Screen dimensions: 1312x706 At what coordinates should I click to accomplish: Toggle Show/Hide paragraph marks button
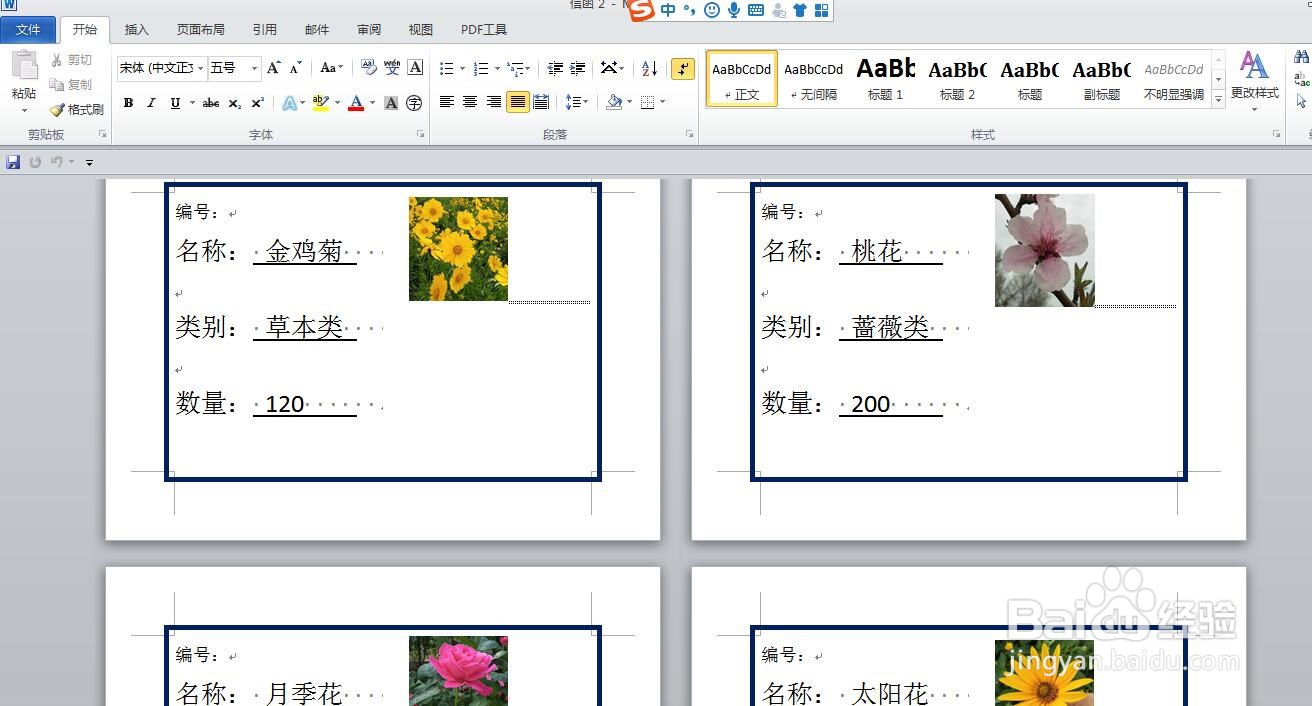click(x=683, y=68)
